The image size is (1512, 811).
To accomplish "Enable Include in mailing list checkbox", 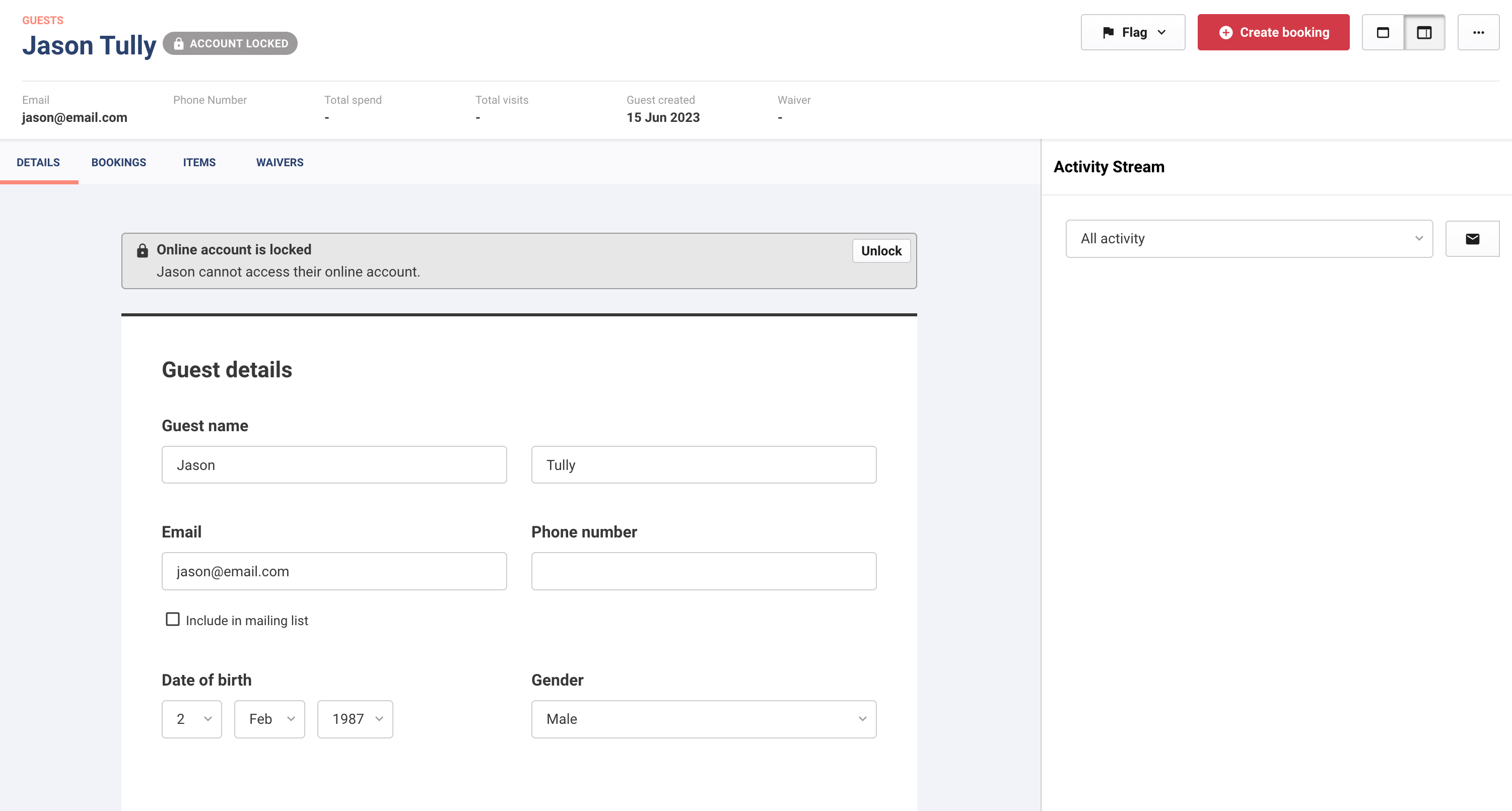I will point(173,619).
